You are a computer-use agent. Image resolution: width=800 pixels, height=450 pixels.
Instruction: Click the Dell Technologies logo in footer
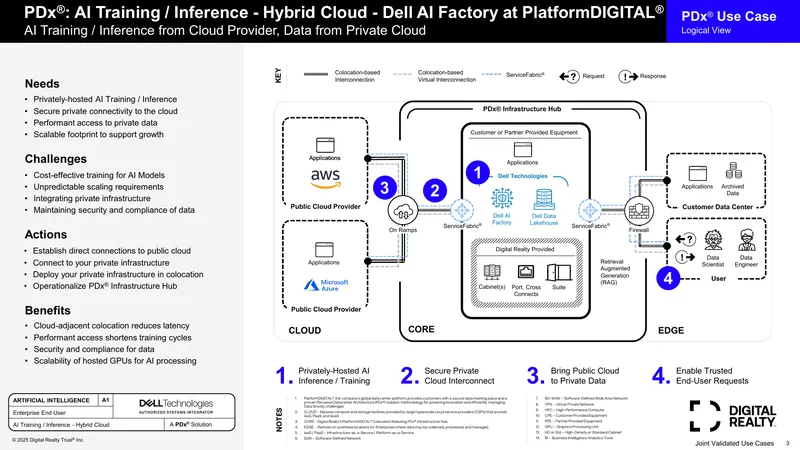click(176, 406)
